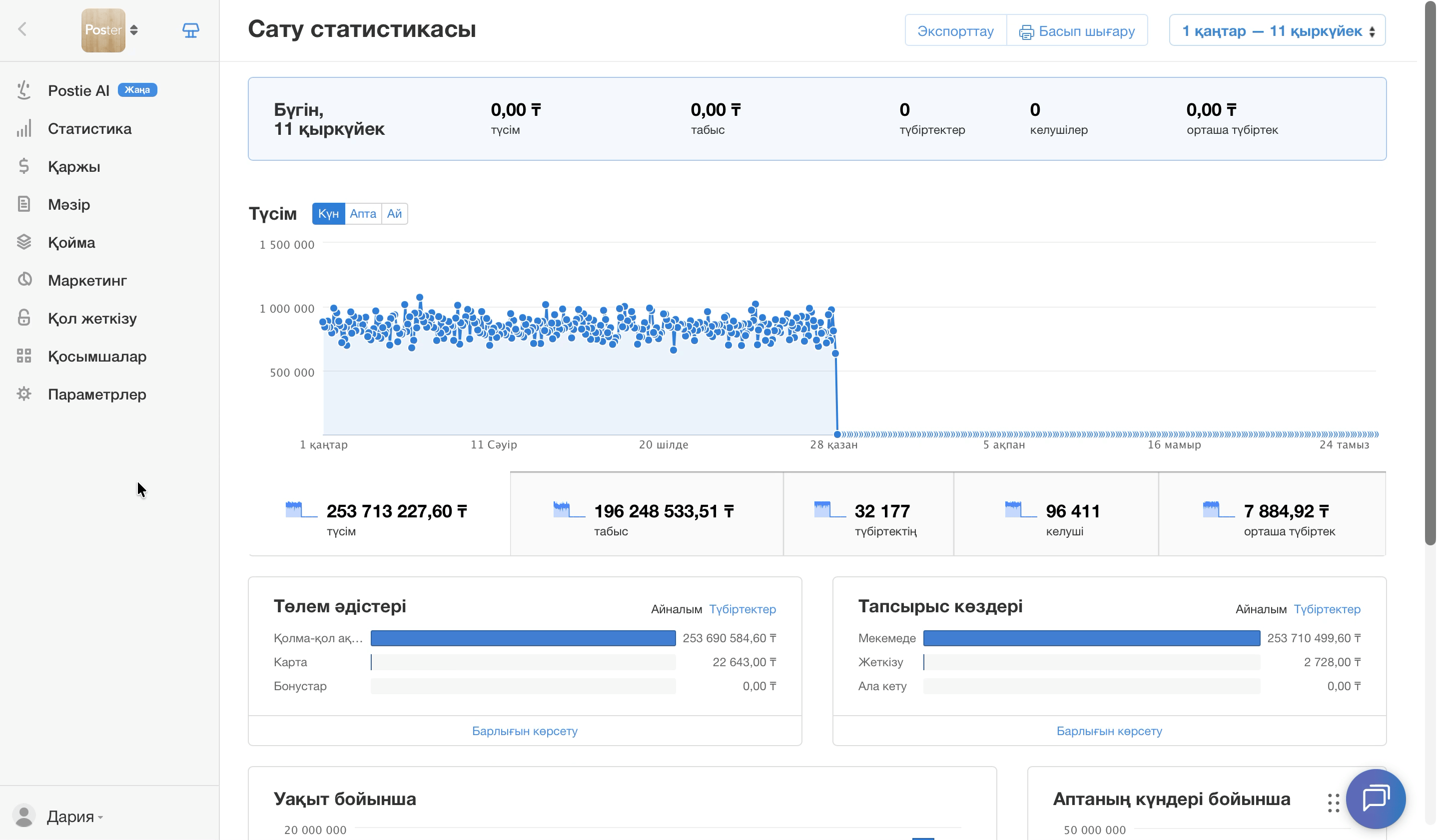Viewport: 1439px width, 840px height.
Task: Click the Статистика bar-chart icon
Action: [x=24, y=128]
